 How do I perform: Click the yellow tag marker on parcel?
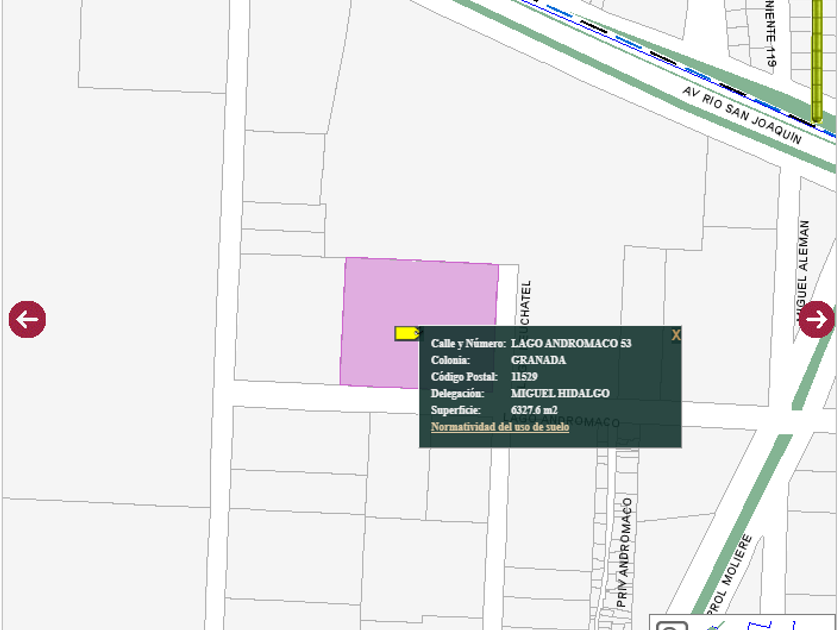click(x=407, y=333)
